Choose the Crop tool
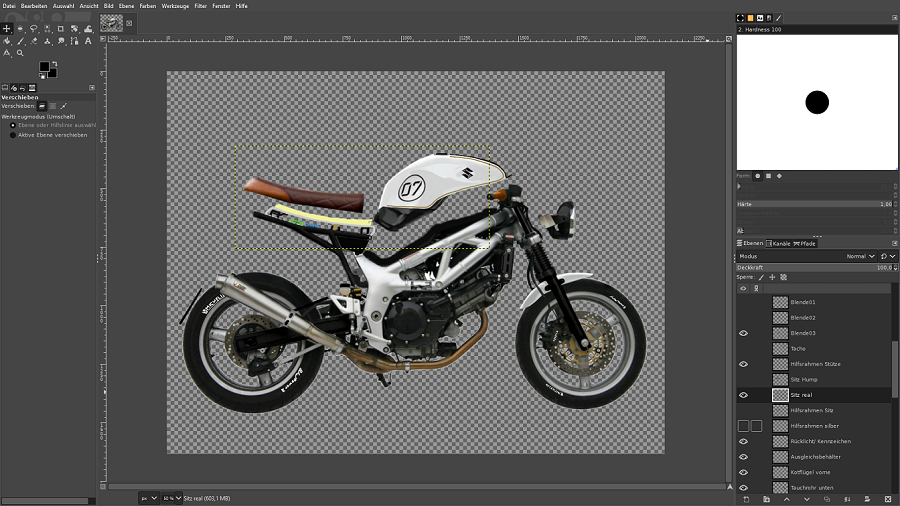900x506 pixels. tap(61, 29)
